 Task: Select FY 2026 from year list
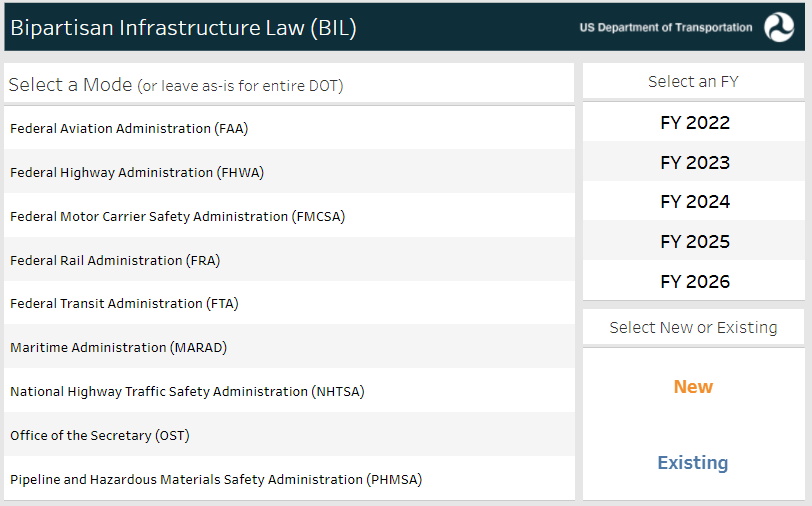(694, 282)
